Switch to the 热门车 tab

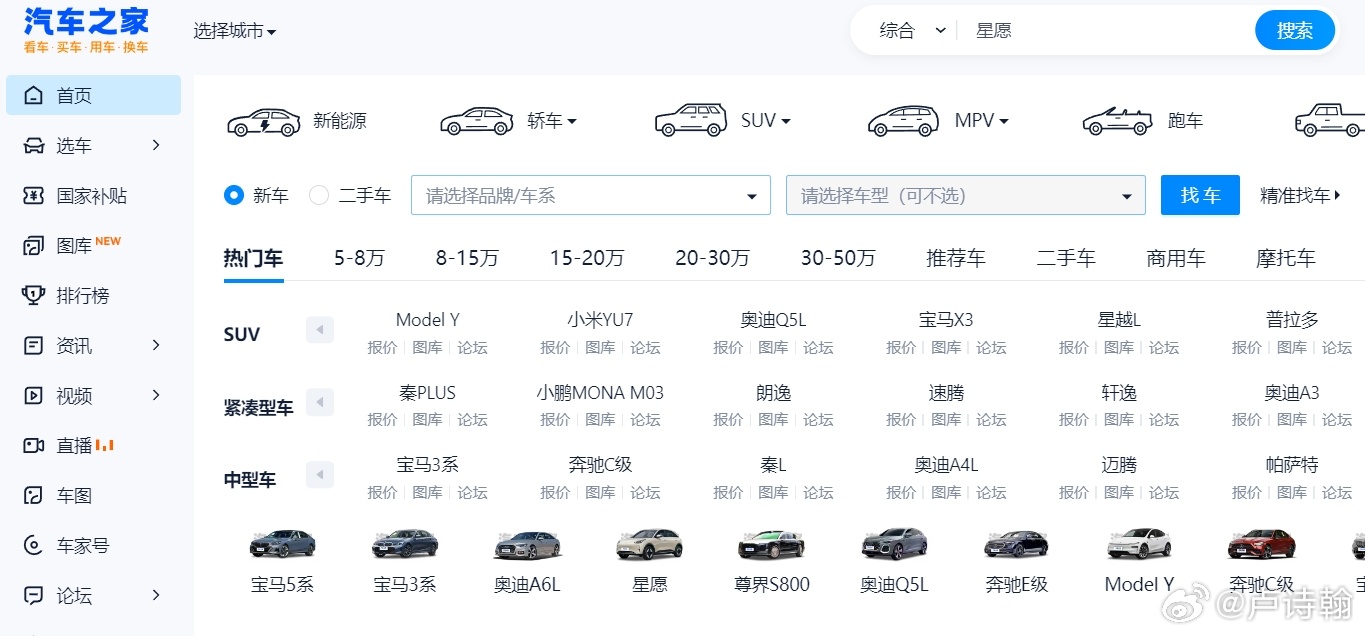pyautogui.click(x=253, y=259)
